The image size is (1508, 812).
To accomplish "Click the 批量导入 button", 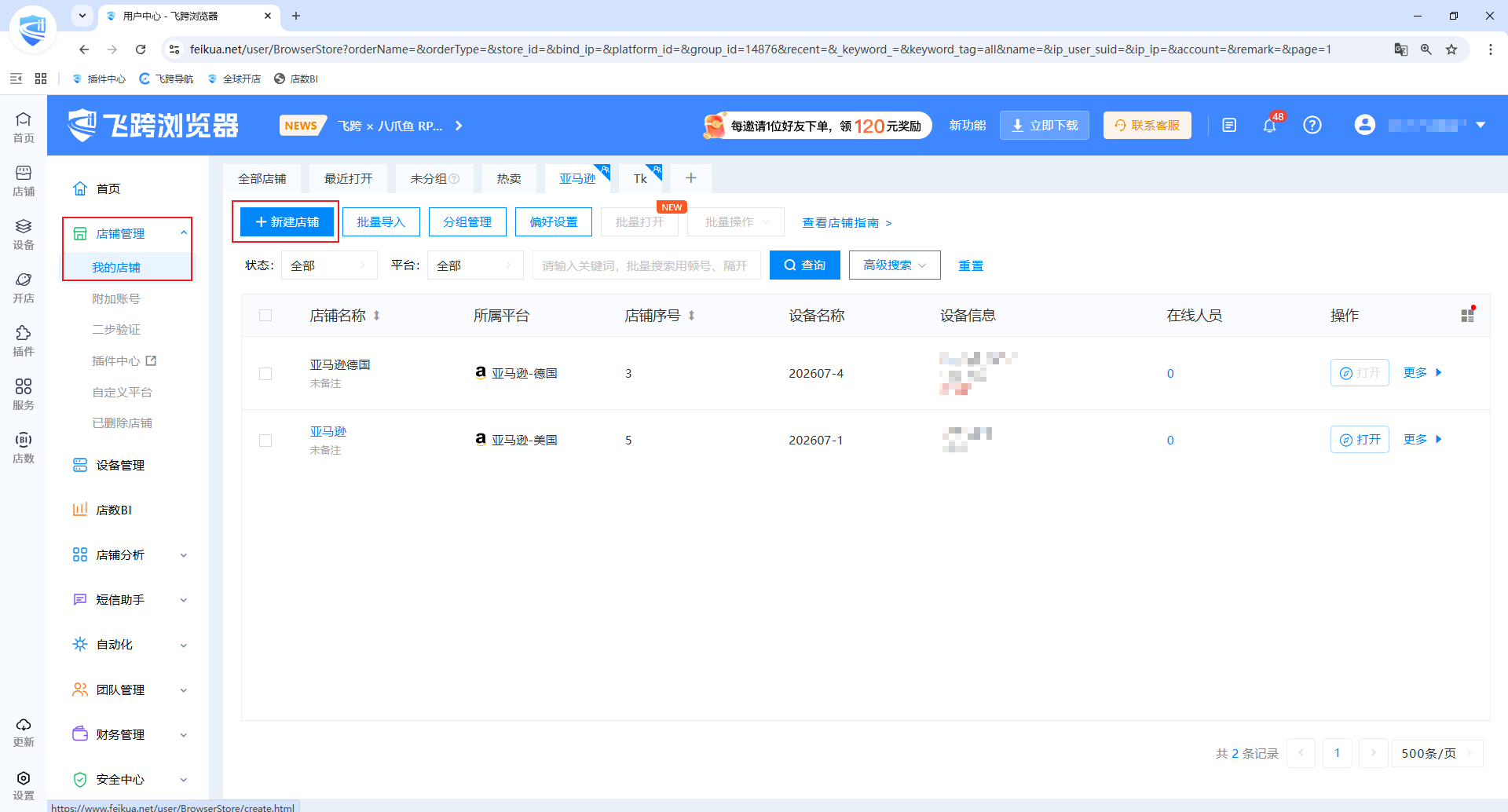I will tap(381, 222).
